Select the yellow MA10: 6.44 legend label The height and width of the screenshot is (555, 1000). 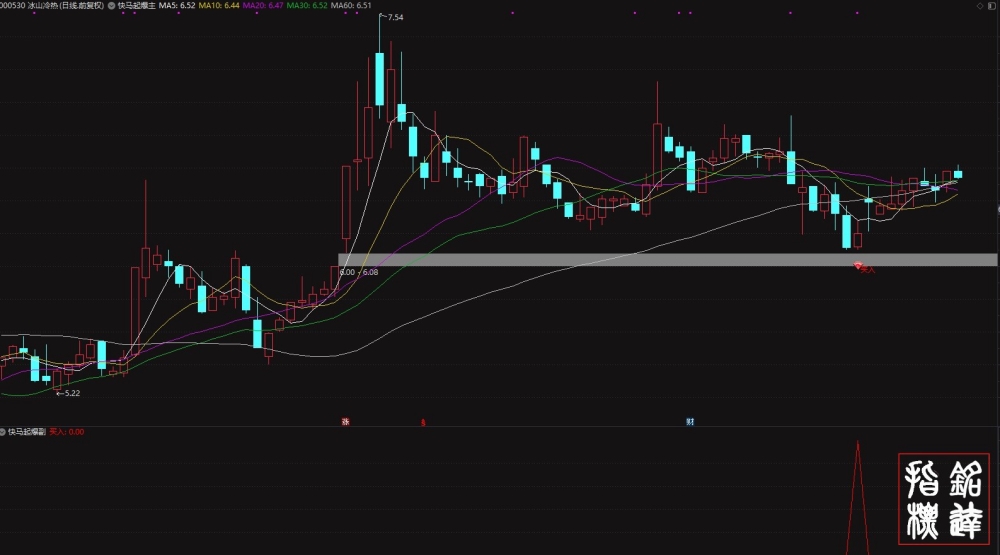point(219,5)
